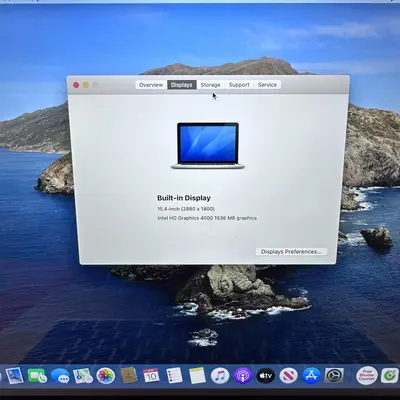Screen dimensions: 400x400
Task: Open Contacts book in the dock
Action: click(x=129, y=375)
